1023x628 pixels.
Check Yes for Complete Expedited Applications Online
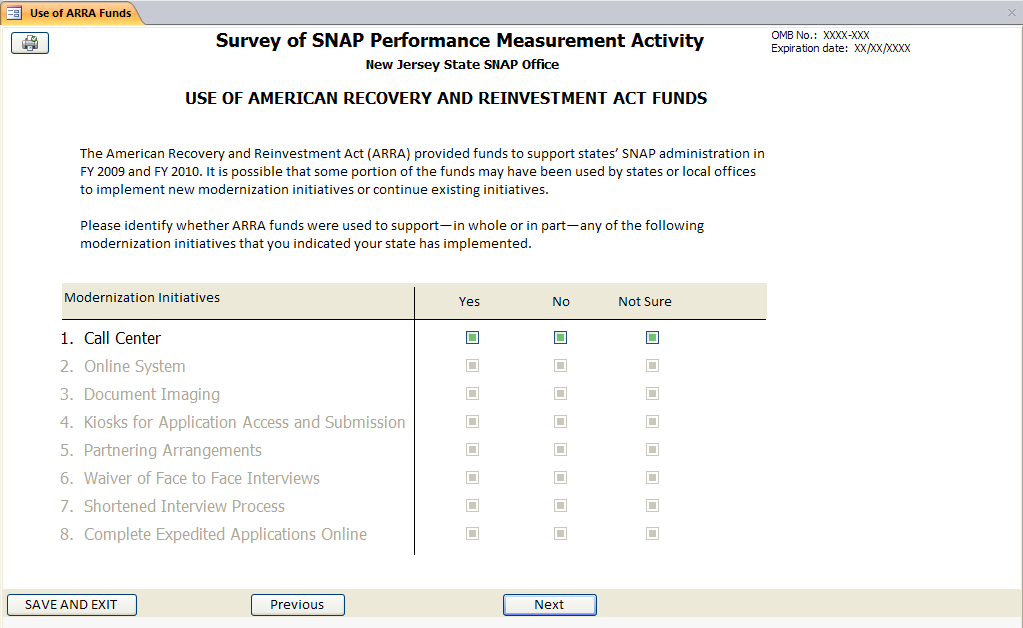(x=472, y=534)
